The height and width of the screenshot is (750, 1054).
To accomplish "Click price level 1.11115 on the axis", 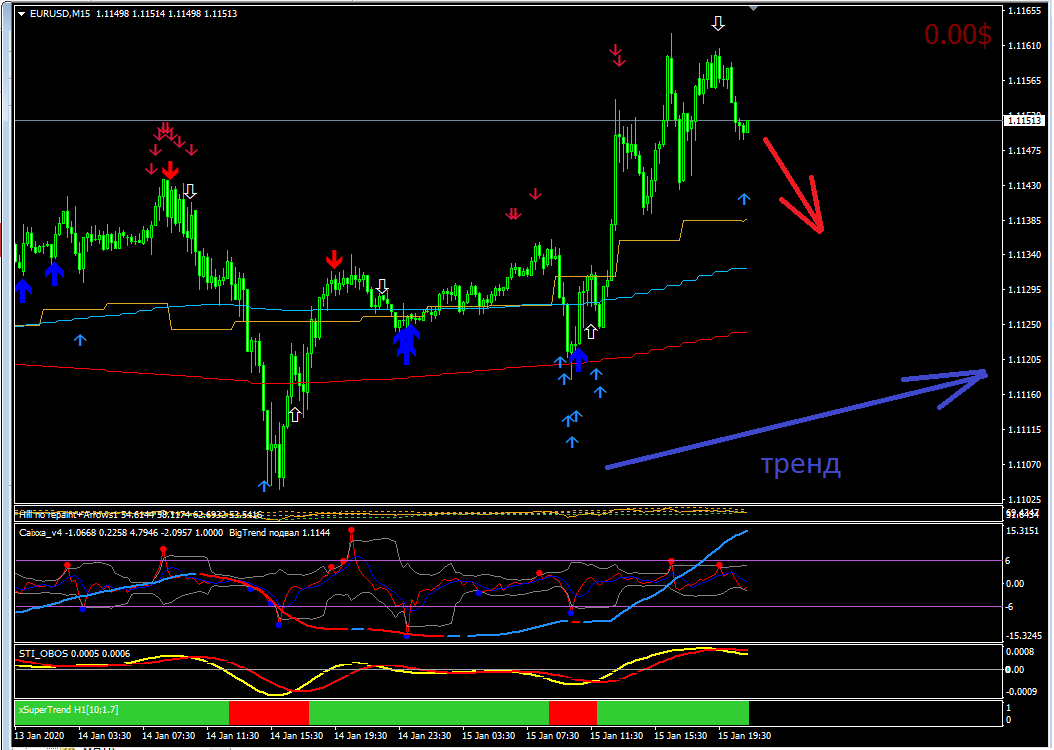I will (1024, 429).
